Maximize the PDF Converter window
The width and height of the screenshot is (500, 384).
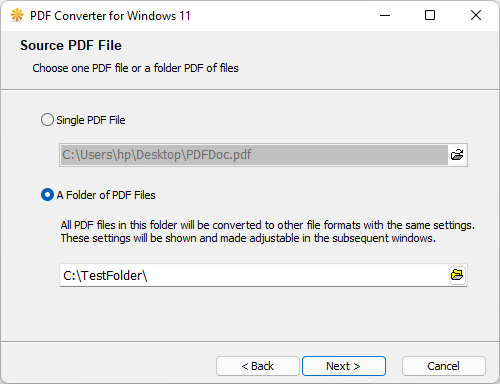(x=430, y=15)
